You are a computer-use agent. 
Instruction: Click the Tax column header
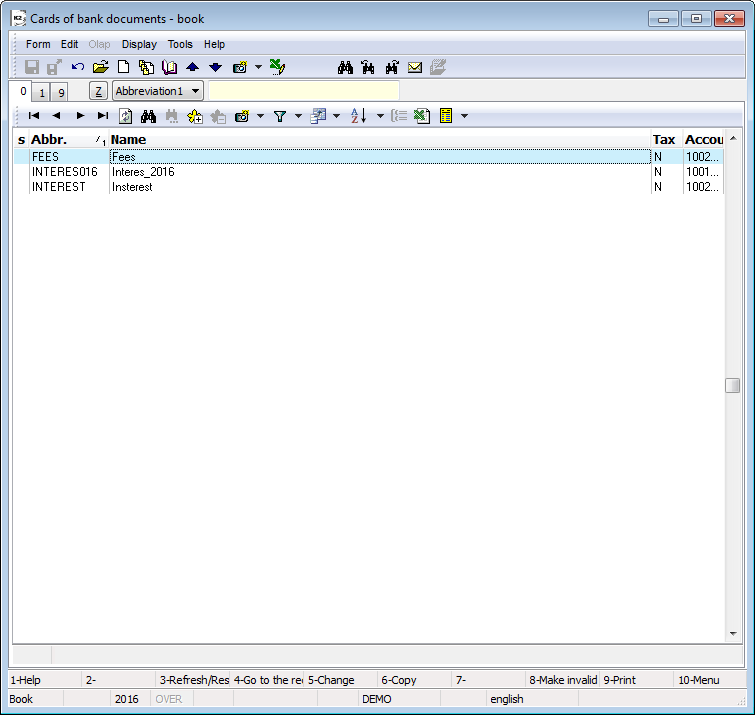point(667,140)
